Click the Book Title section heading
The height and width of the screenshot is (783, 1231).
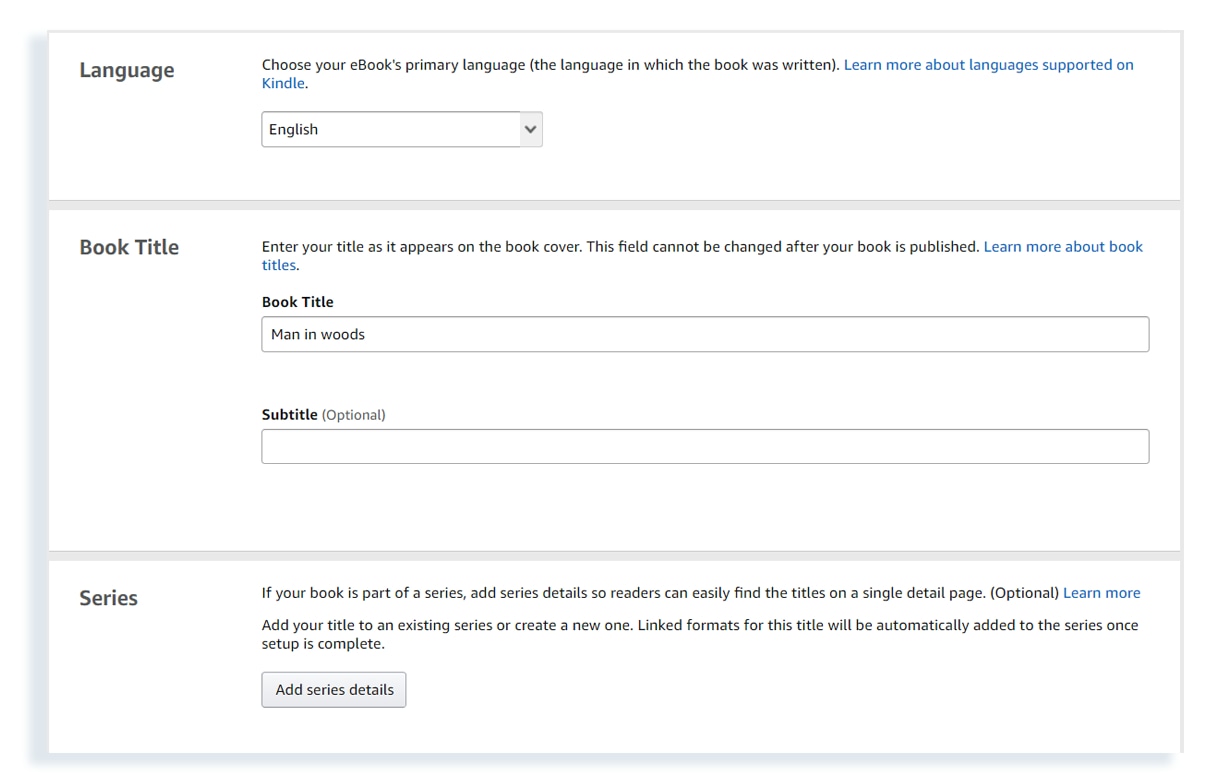(130, 247)
